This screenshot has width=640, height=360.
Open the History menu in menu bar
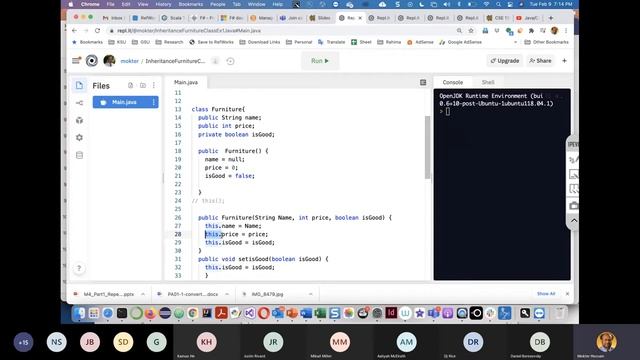point(163,4)
